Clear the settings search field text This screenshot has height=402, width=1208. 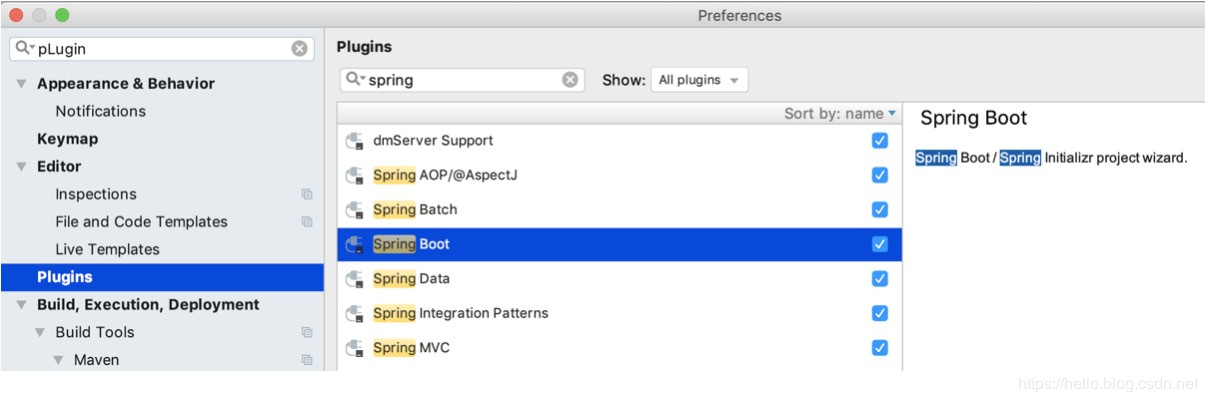click(x=299, y=48)
